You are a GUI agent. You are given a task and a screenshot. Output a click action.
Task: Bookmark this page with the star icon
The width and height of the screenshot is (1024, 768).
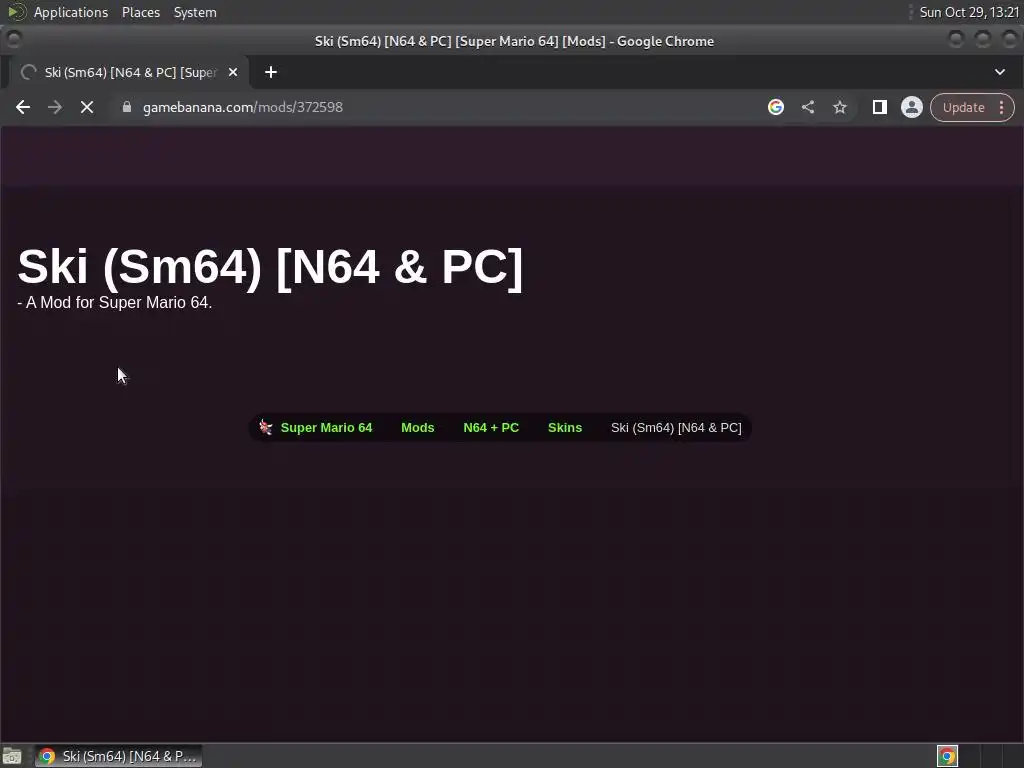pos(840,107)
